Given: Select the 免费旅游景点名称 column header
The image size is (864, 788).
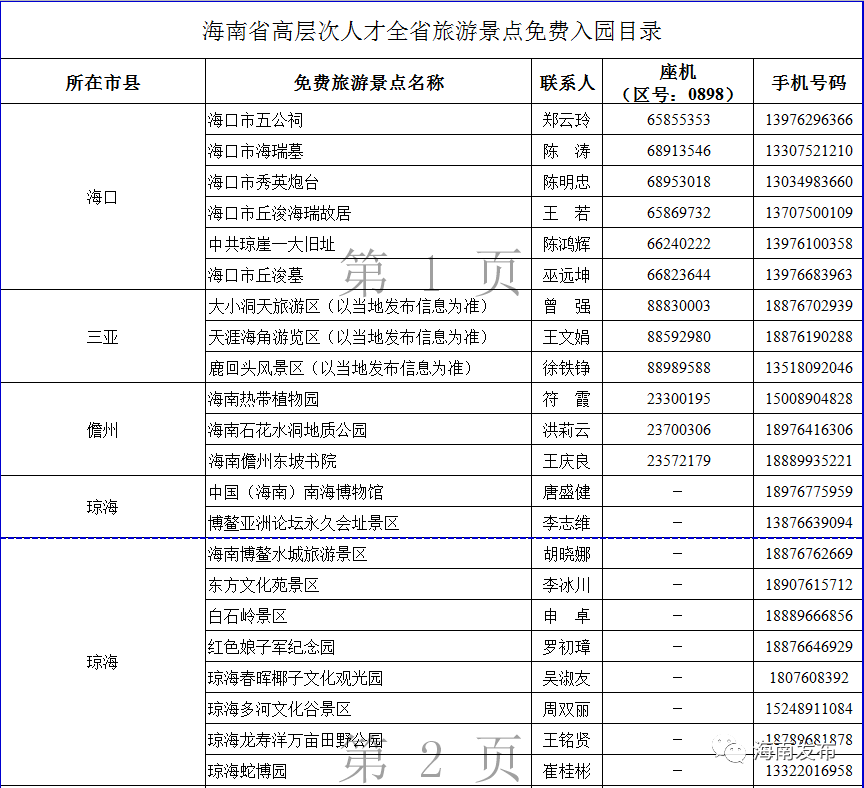Looking at the screenshot, I should pyautogui.click(x=369, y=82).
